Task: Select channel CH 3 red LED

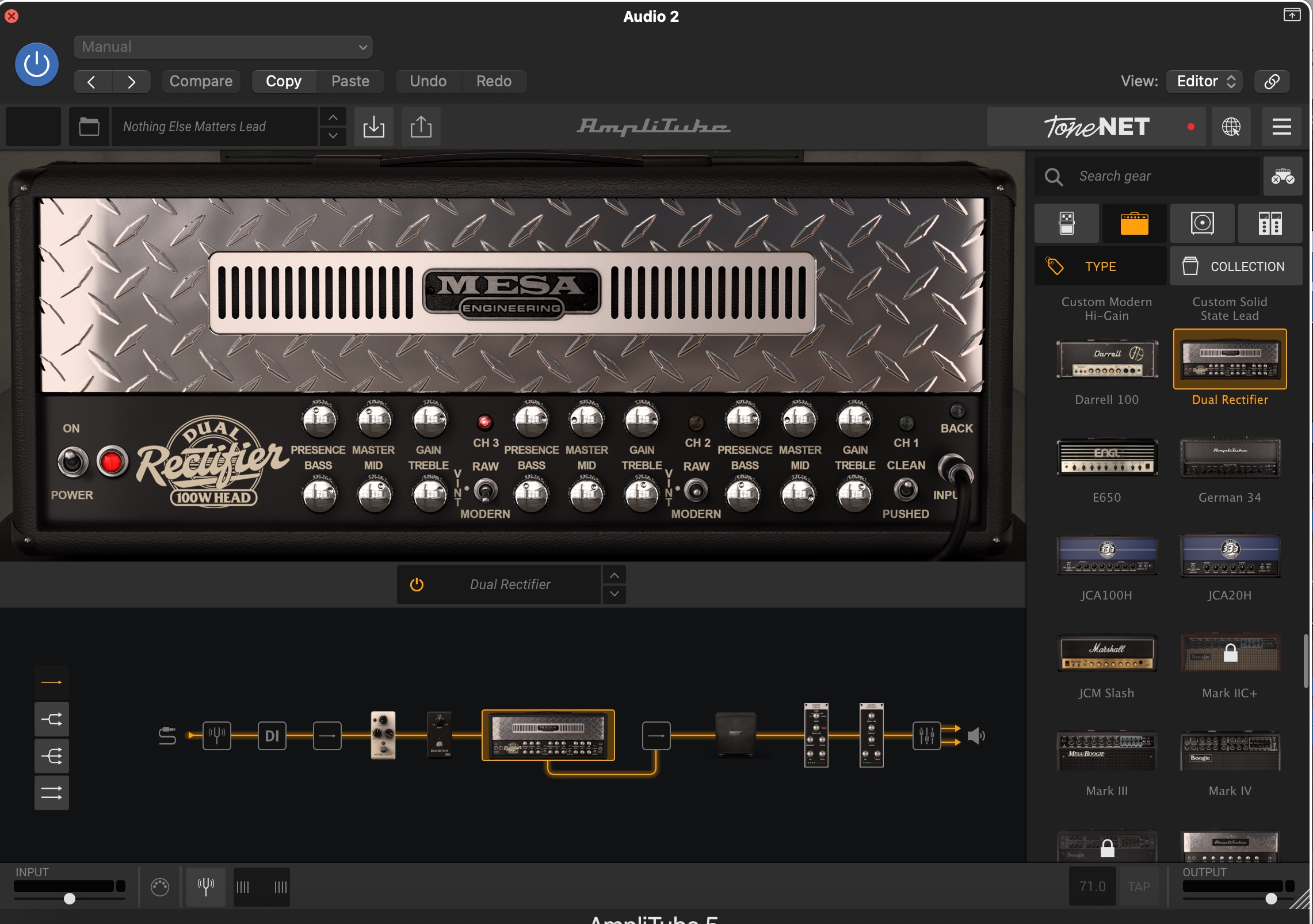Action: pyautogui.click(x=485, y=423)
